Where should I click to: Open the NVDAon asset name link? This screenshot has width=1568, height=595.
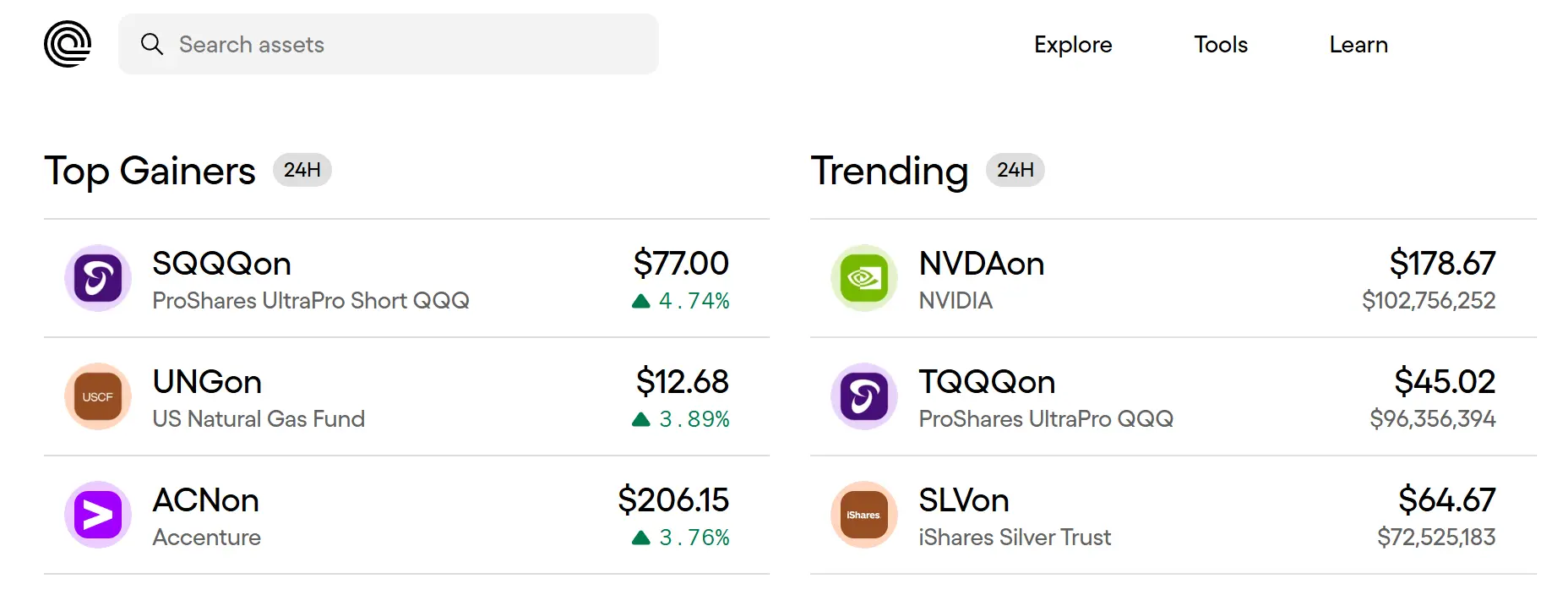click(982, 264)
